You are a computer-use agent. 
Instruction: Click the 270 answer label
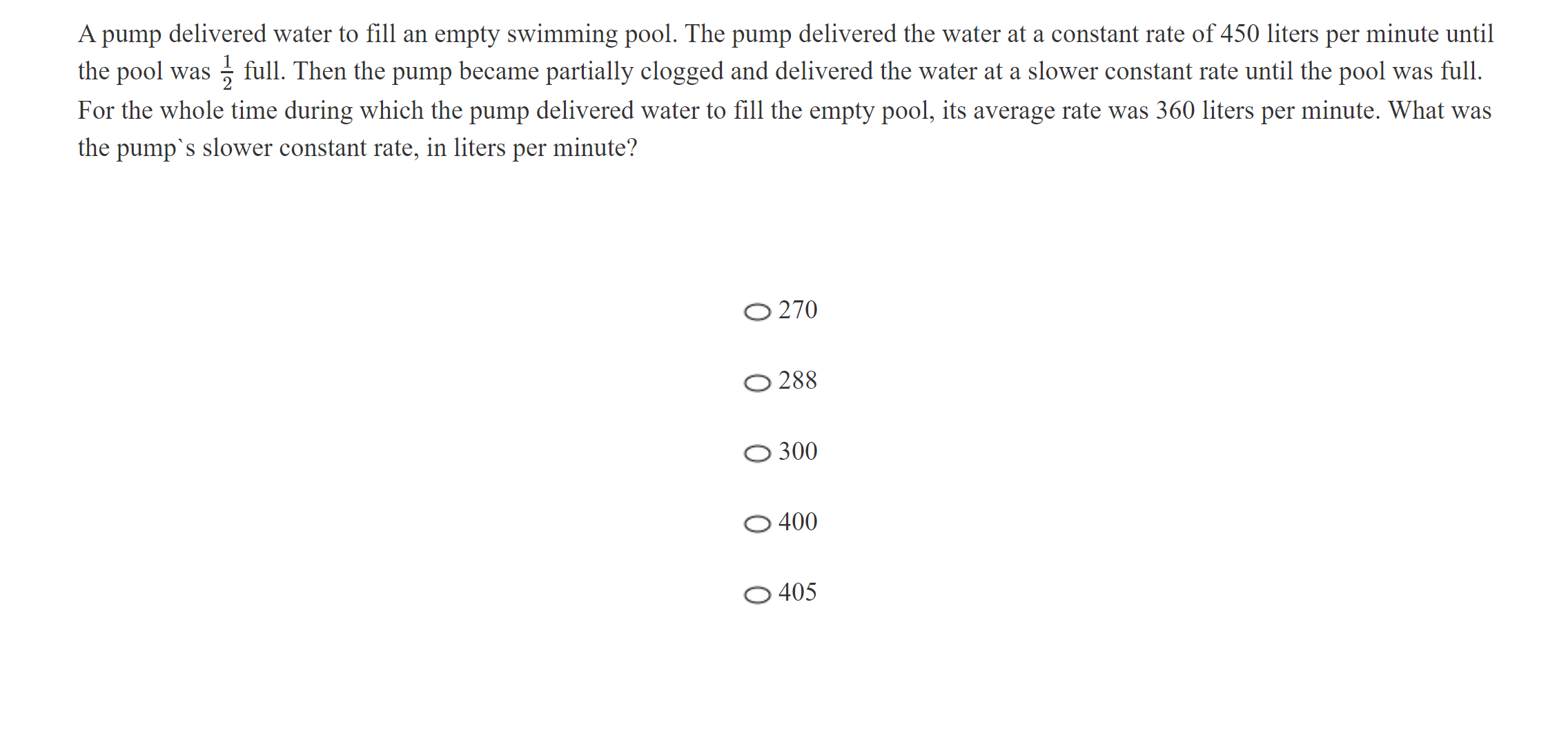point(798,309)
